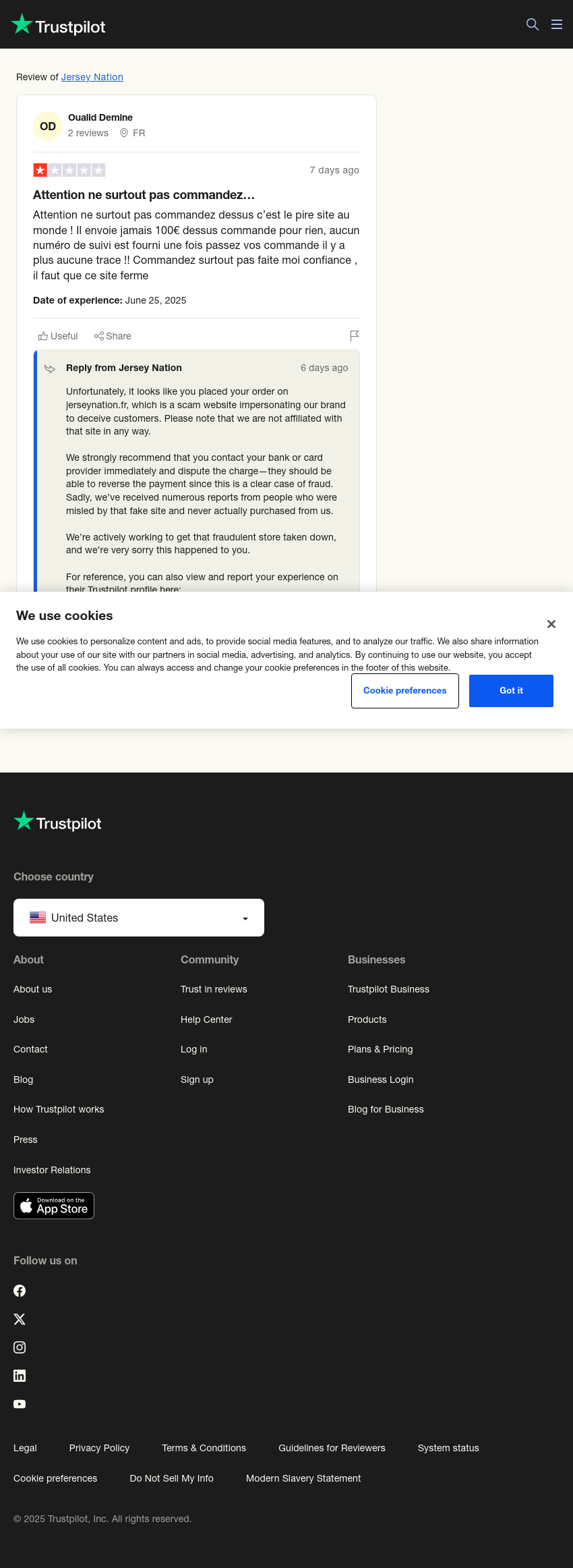Open the Jersey Nation link
Screen dimensions: 573x1568
(x=92, y=77)
